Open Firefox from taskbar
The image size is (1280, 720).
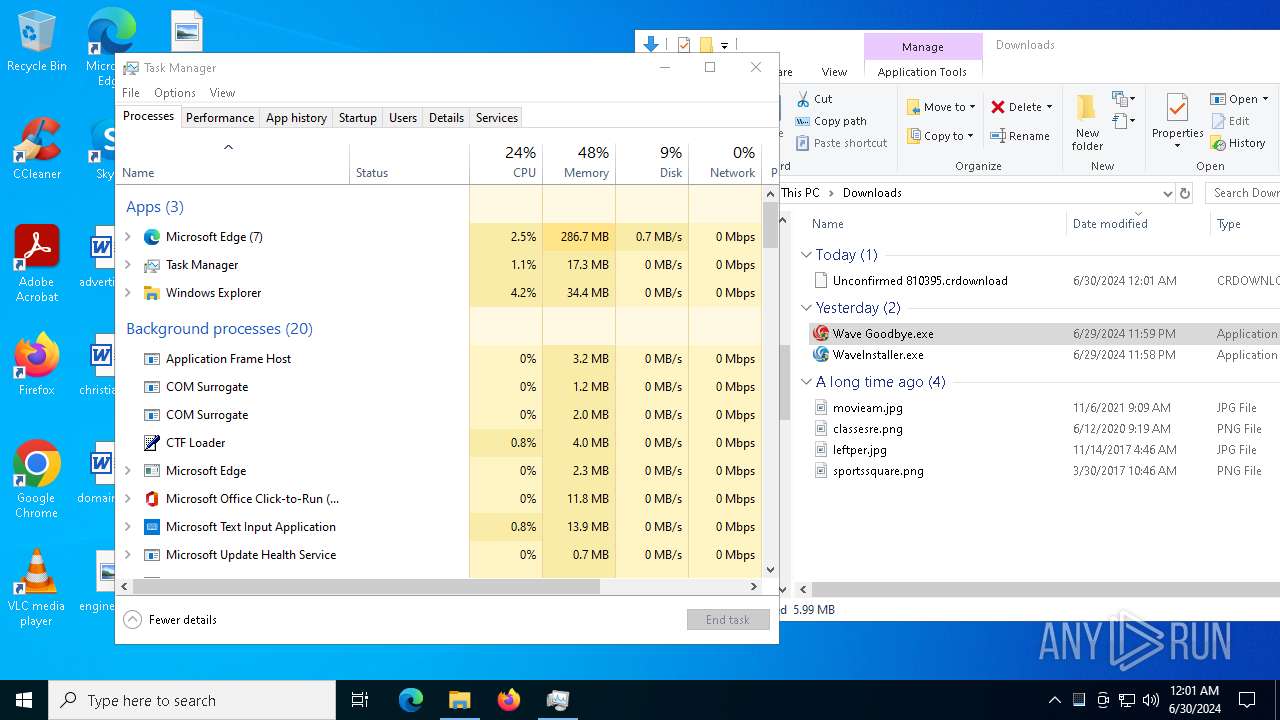point(509,700)
